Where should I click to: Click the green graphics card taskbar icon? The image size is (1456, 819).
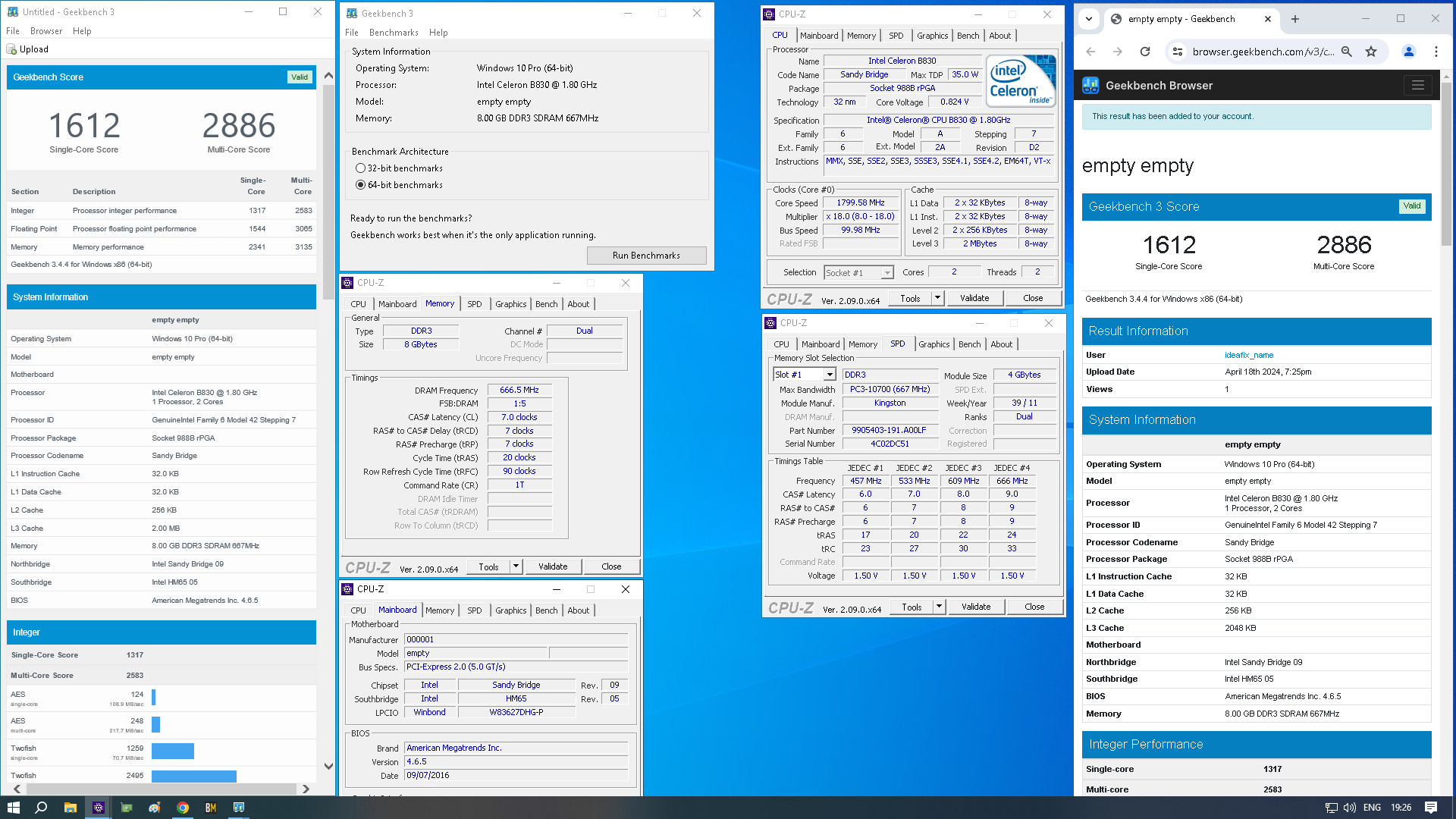127,808
